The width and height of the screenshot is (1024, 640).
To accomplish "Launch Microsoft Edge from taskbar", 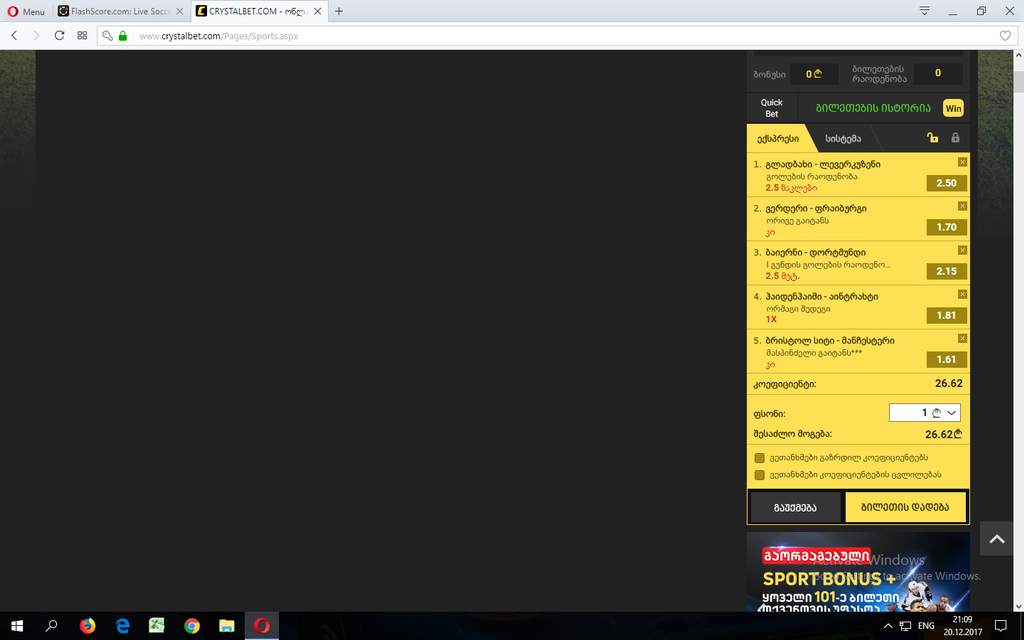I will pos(122,626).
